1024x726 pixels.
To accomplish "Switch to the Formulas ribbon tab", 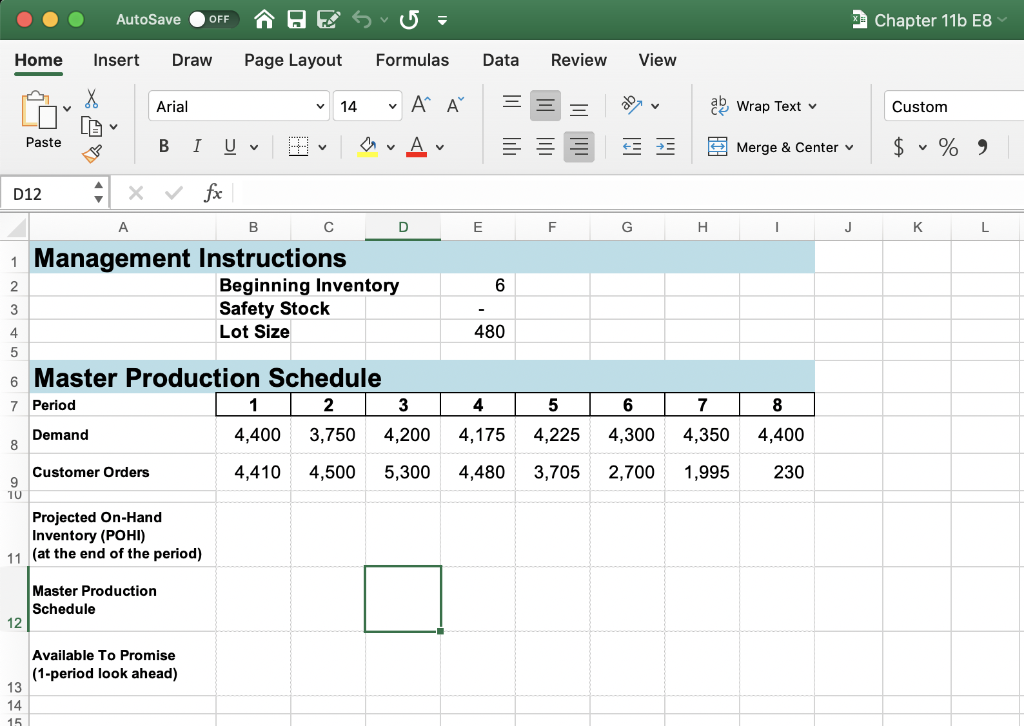I will pos(412,60).
